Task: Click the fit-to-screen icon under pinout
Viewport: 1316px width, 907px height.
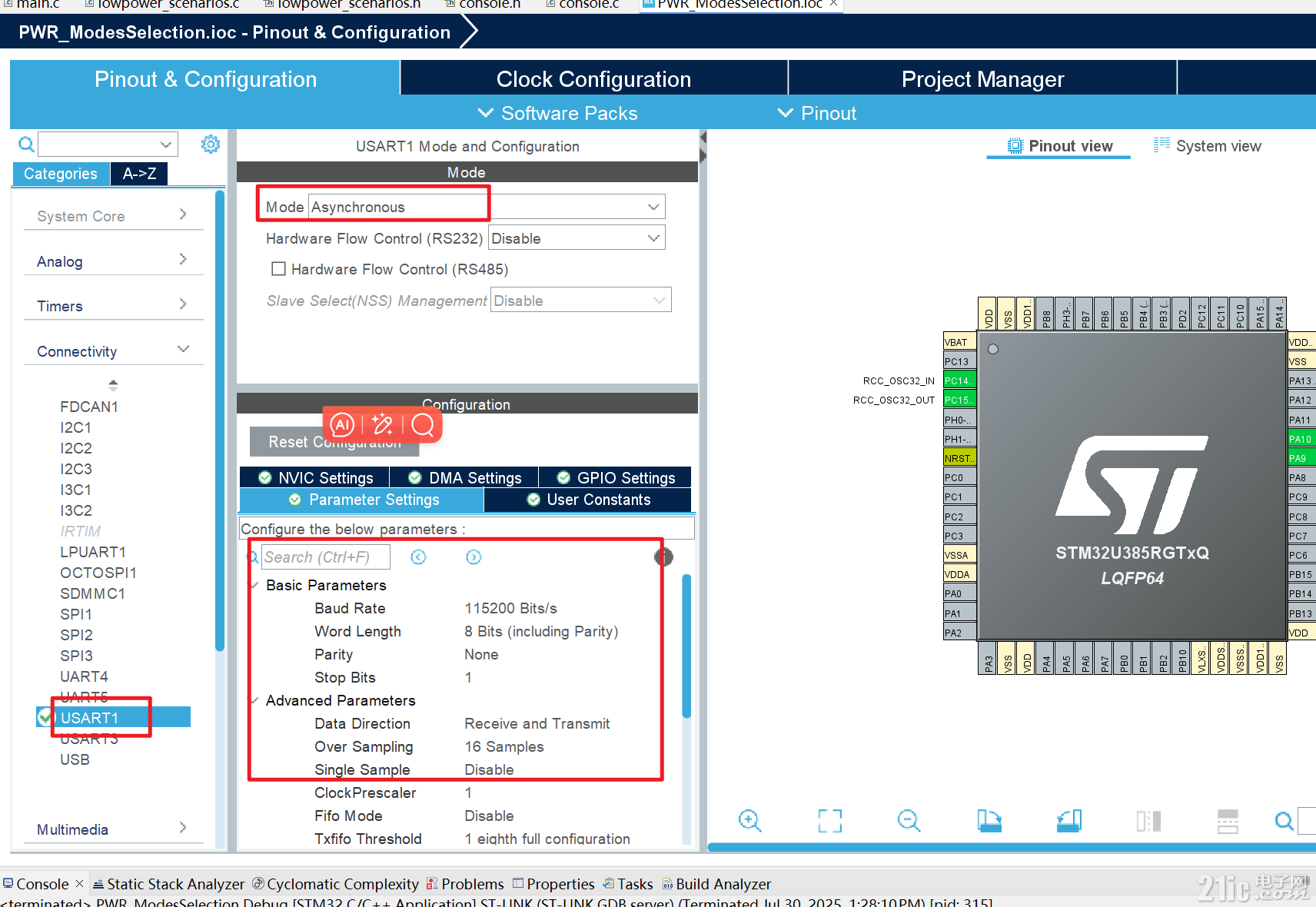Action: click(830, 821)
